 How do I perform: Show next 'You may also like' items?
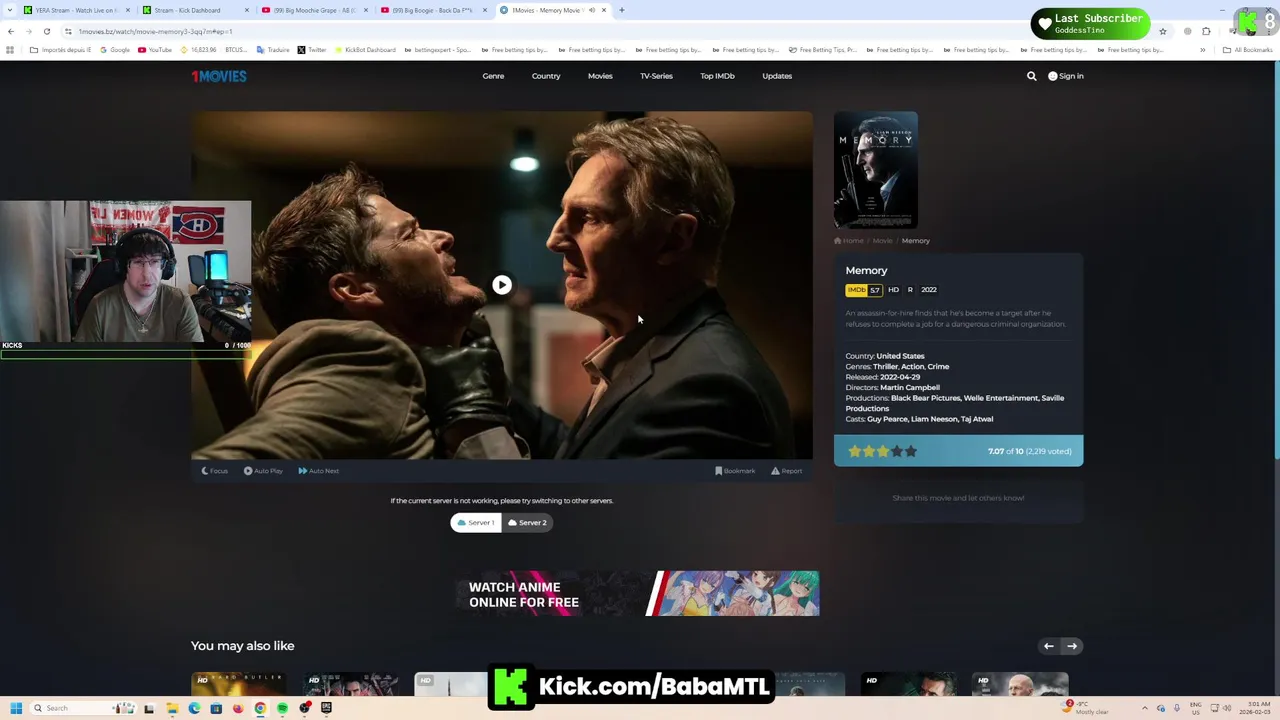point(1072,646)
